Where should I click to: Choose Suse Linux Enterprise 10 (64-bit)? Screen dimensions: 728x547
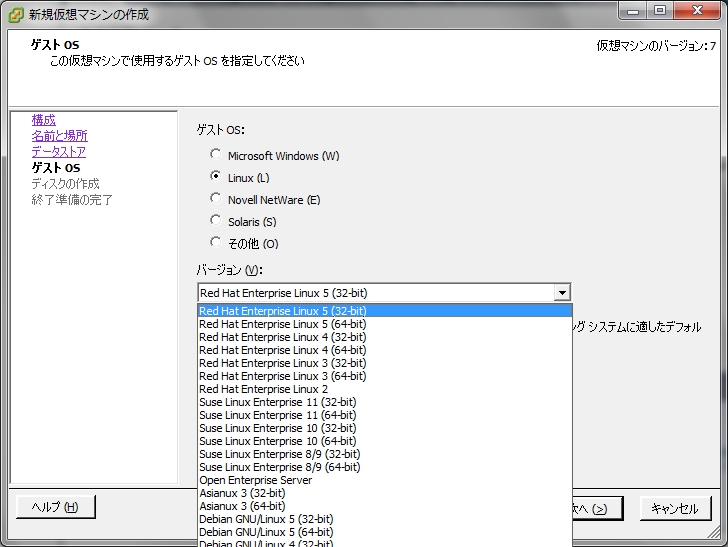385,441
